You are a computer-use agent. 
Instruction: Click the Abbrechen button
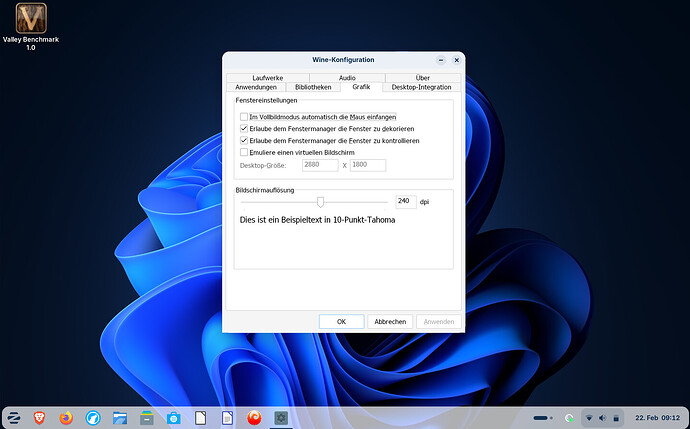click(390, 322)
